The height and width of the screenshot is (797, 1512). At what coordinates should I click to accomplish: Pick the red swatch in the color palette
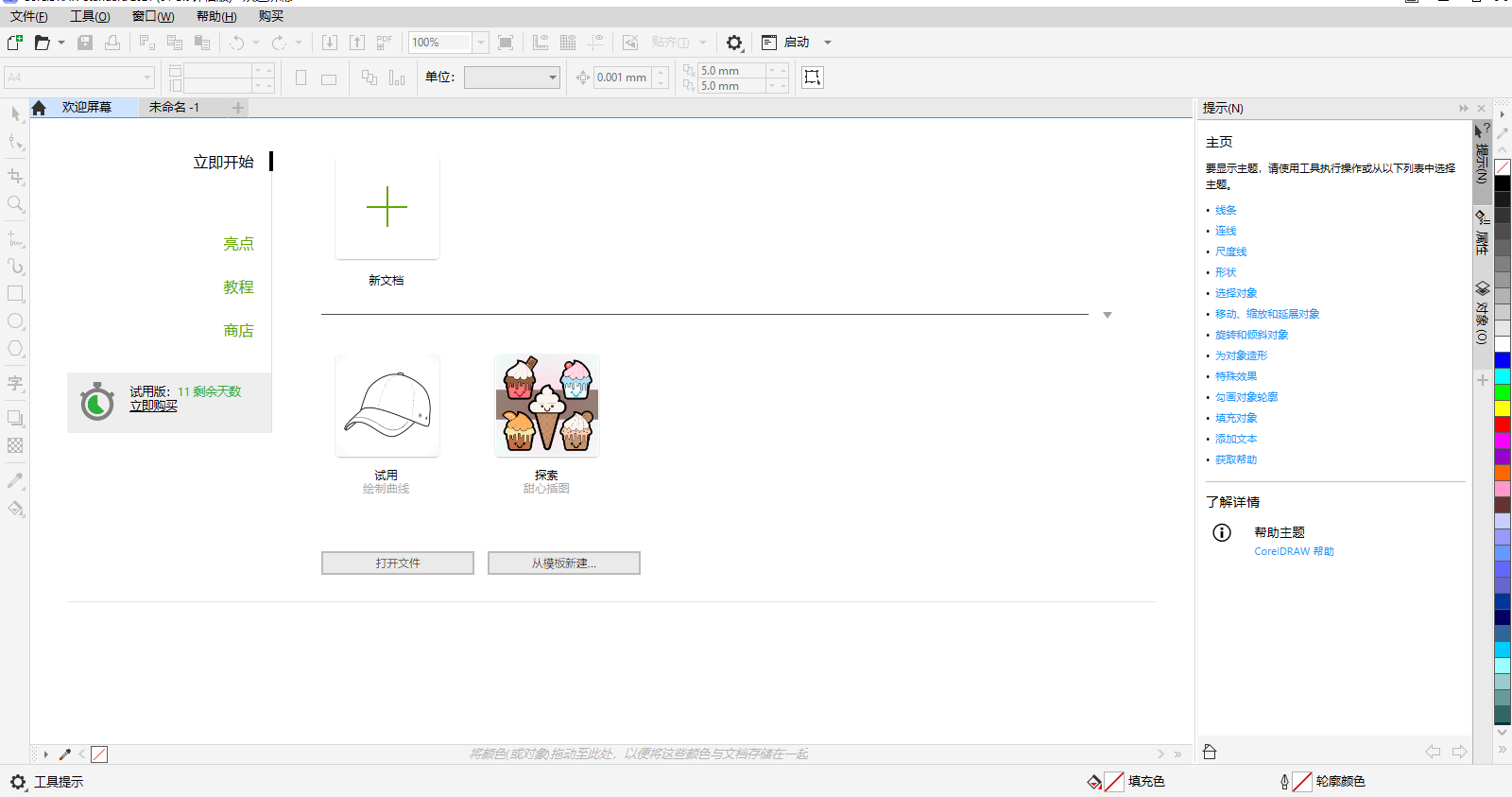tap(1503, 424)
